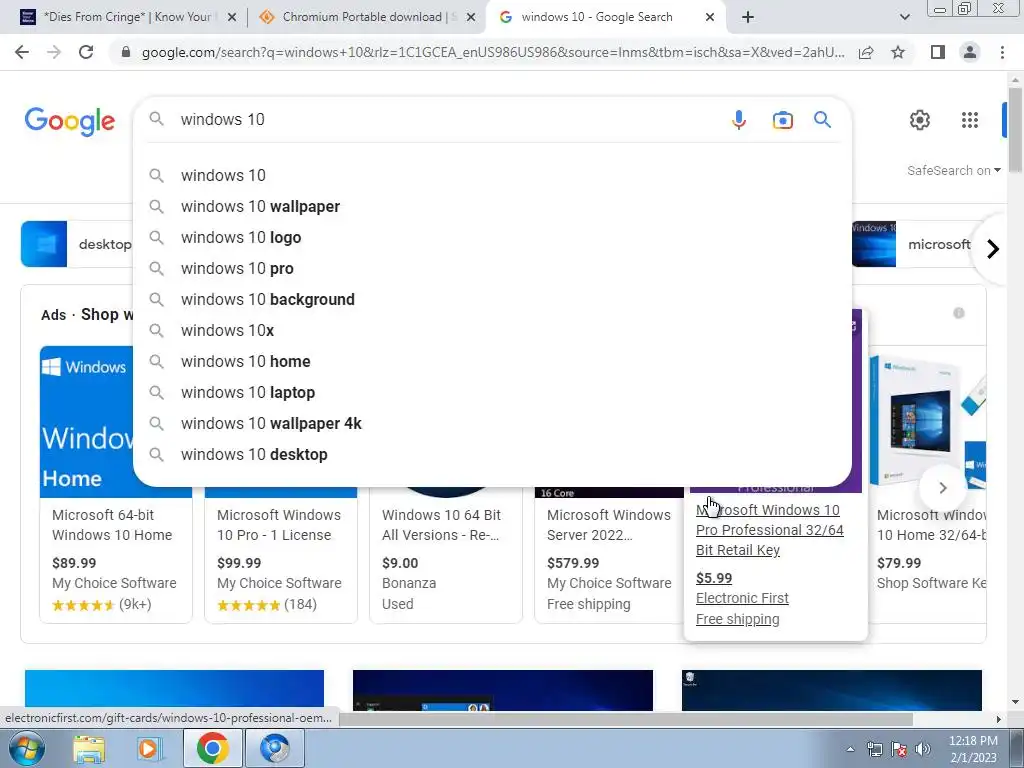The image size is (1024, 768).
Task: Click the vertical page scrollbar
Action: (1015, 131)
